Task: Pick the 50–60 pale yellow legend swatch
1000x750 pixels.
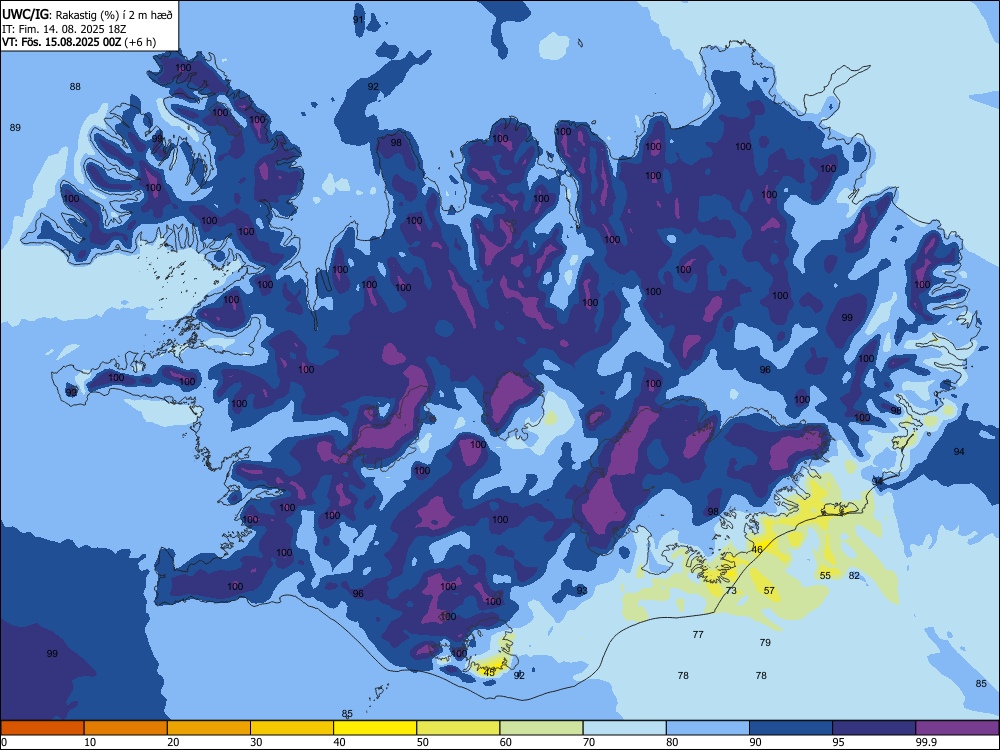Action: pyautogui.click(x=458, y=728)
